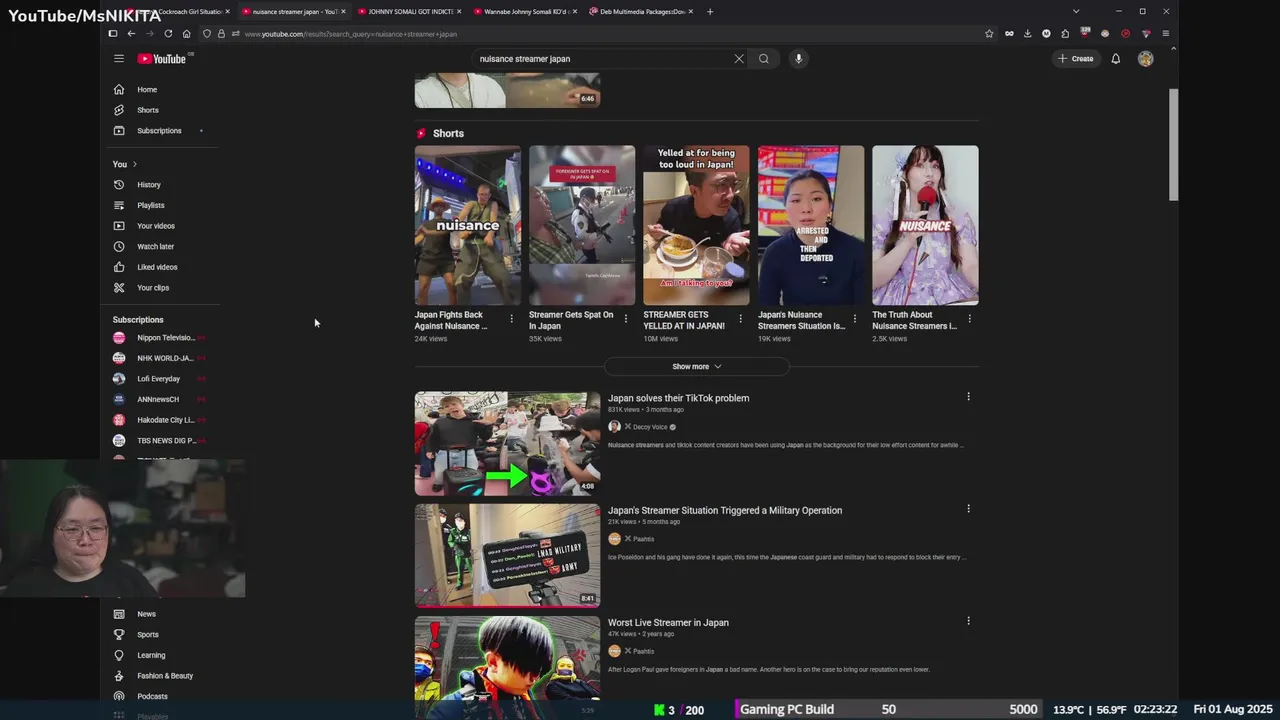Open Japan's Streamer Situation Triggered a Military Operation
This screenshot has width=1280, height=720.
pos(725,510)
